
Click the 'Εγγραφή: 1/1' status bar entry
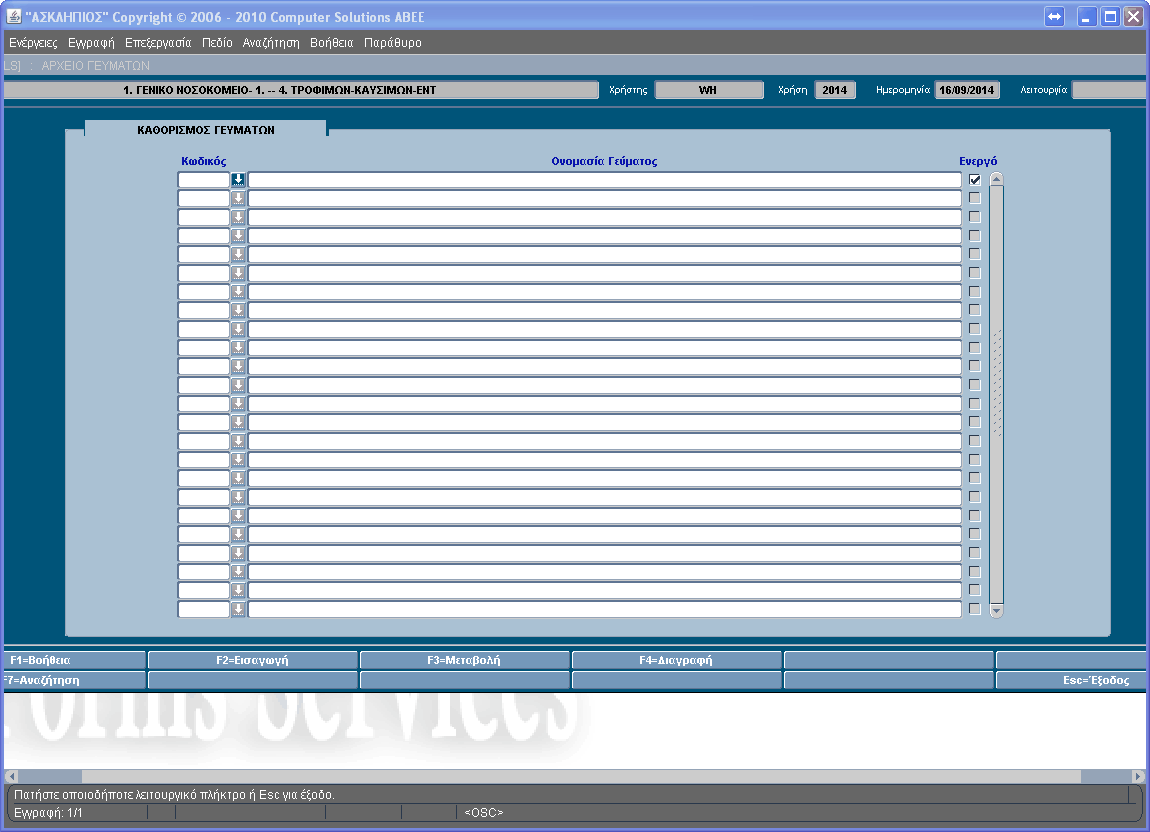click(x=48, y=813)
